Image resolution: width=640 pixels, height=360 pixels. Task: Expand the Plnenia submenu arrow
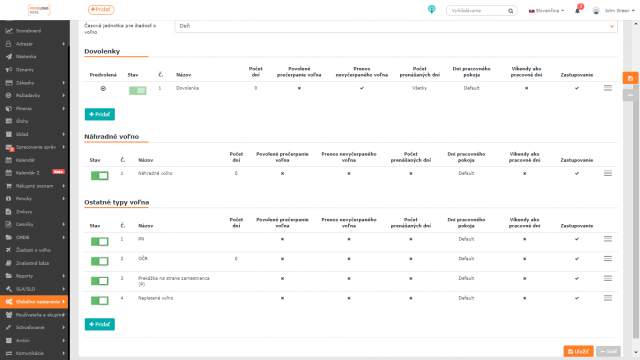click(64, 109)
